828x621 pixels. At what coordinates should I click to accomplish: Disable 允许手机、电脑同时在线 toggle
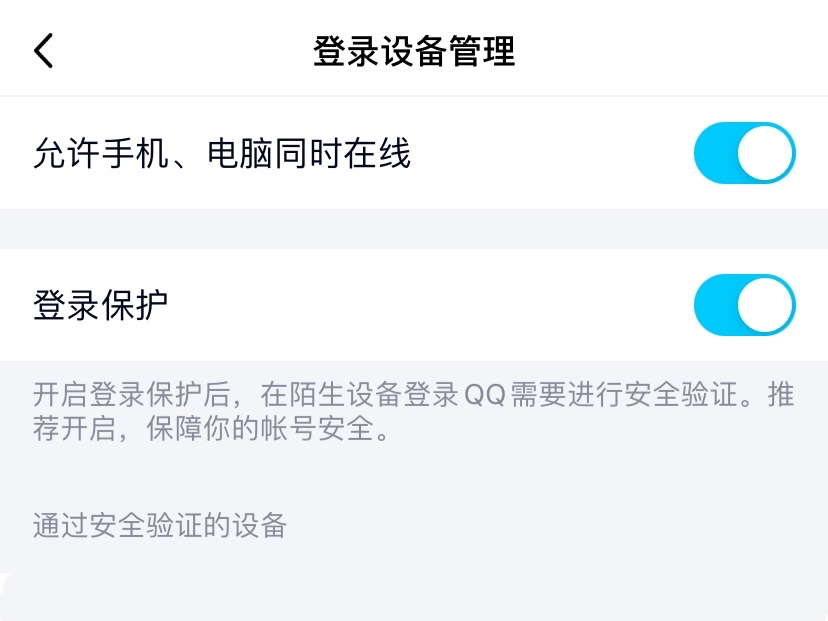[744, 153]
